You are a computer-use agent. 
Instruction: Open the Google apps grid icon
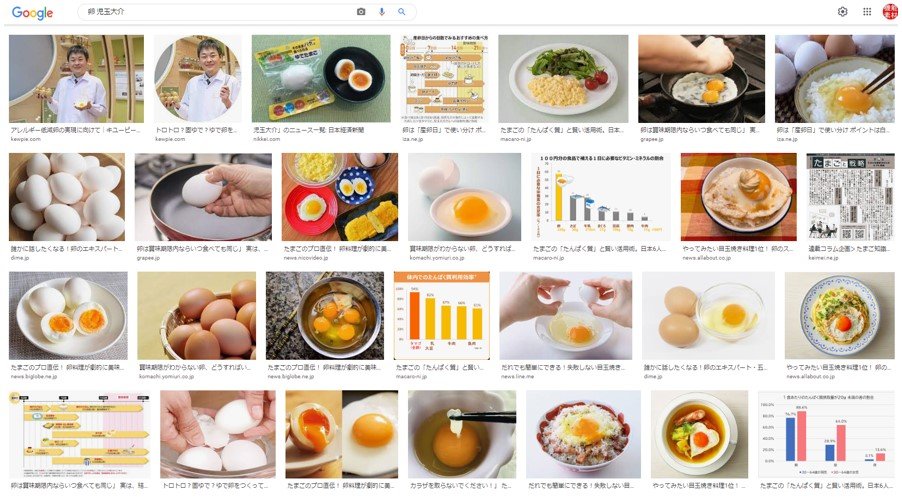(867, 12)
